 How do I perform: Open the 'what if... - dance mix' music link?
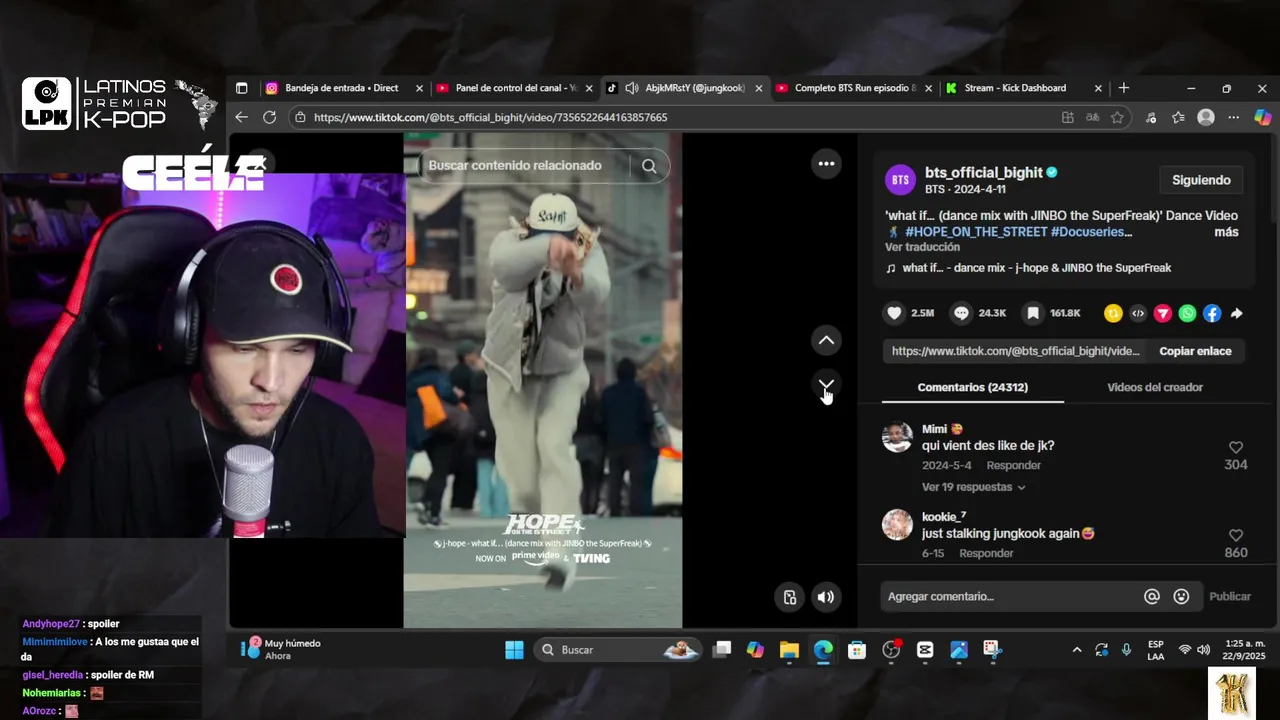1036,268
